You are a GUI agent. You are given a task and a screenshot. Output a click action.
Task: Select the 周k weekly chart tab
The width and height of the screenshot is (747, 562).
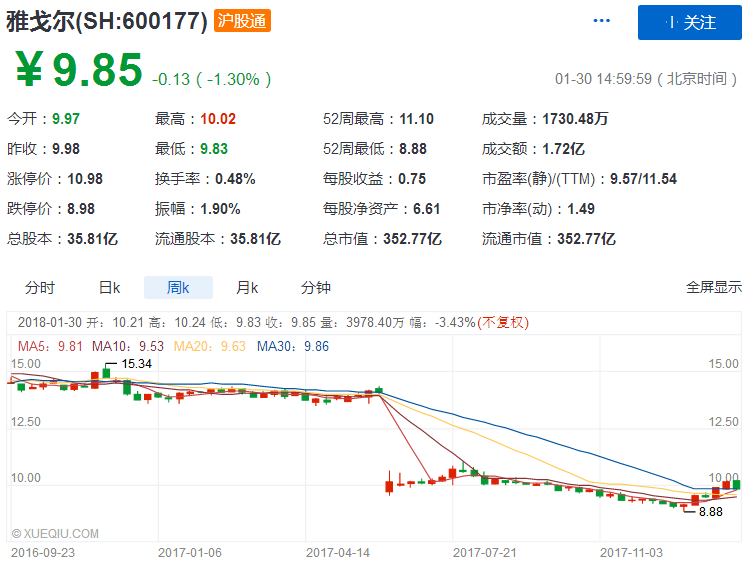pyautogui.click(x=178, y=288)
